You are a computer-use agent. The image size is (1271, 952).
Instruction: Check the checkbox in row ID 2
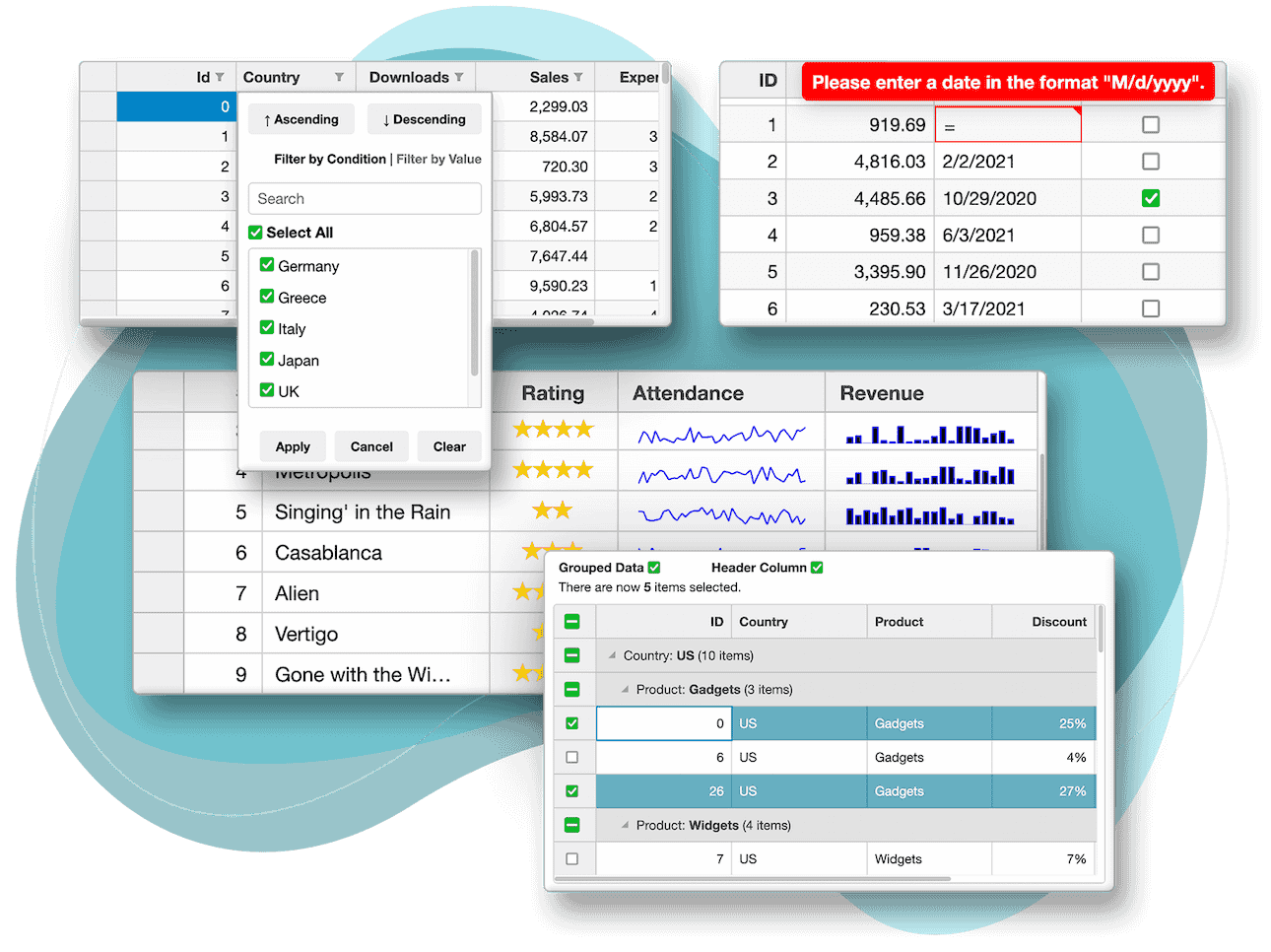click(1150, 162)
